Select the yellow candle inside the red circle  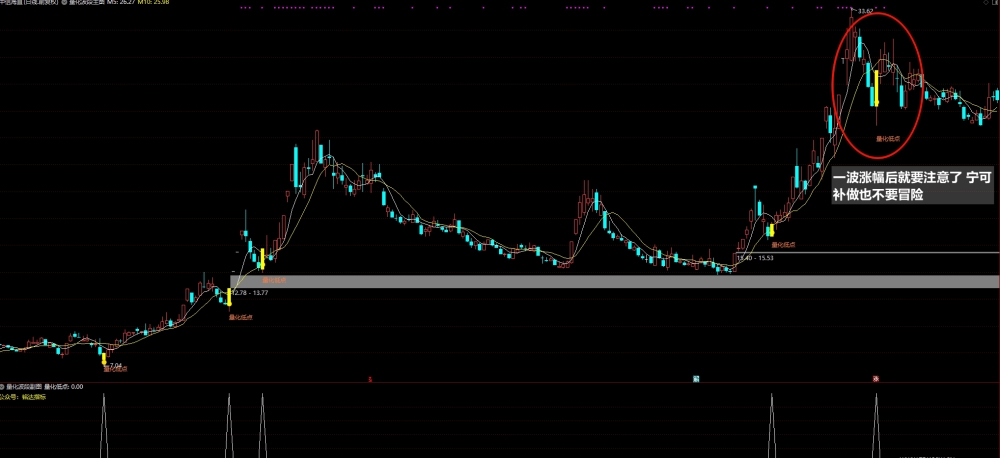(877, 88)
